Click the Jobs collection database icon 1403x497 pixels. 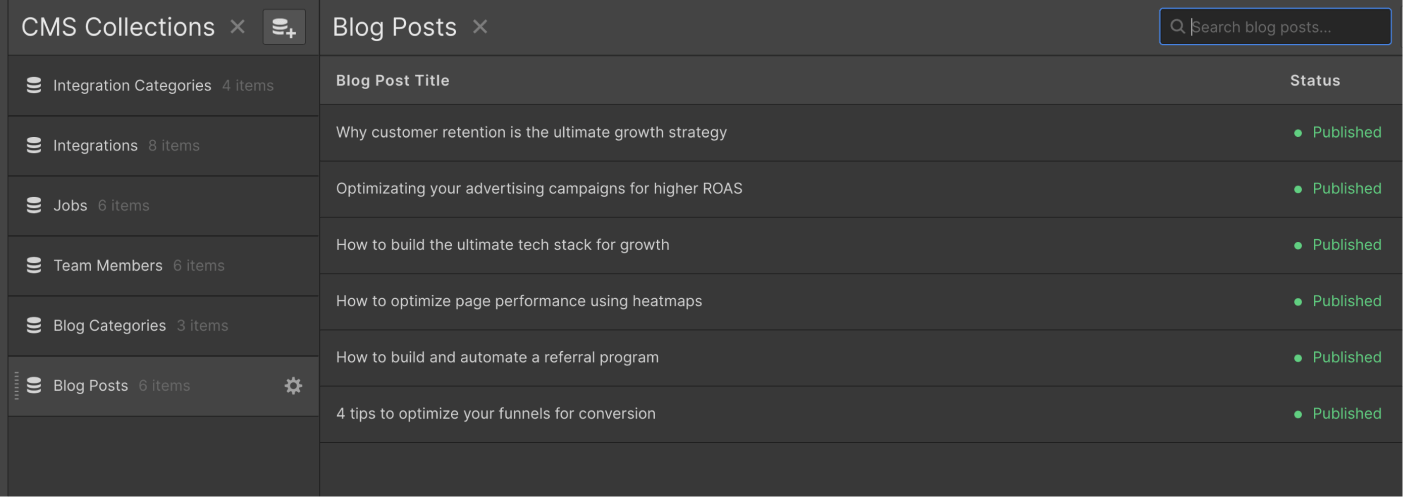(x=34, y=206)
